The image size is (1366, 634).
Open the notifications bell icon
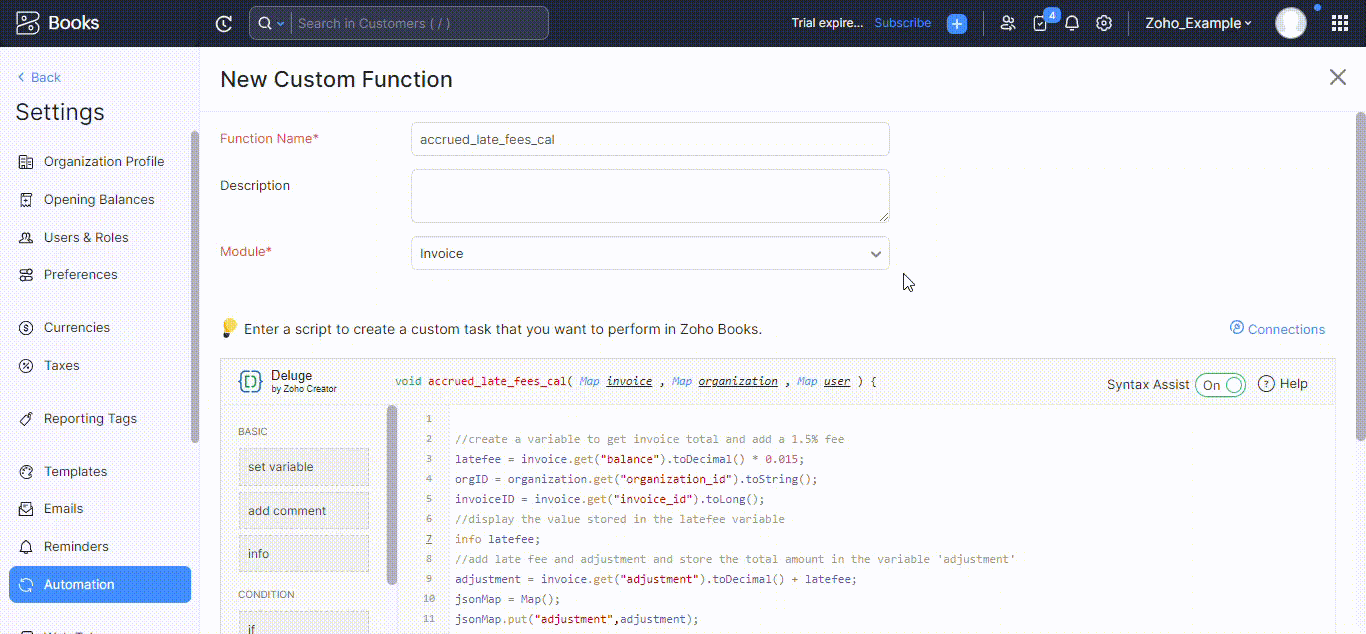(1071, 22)
